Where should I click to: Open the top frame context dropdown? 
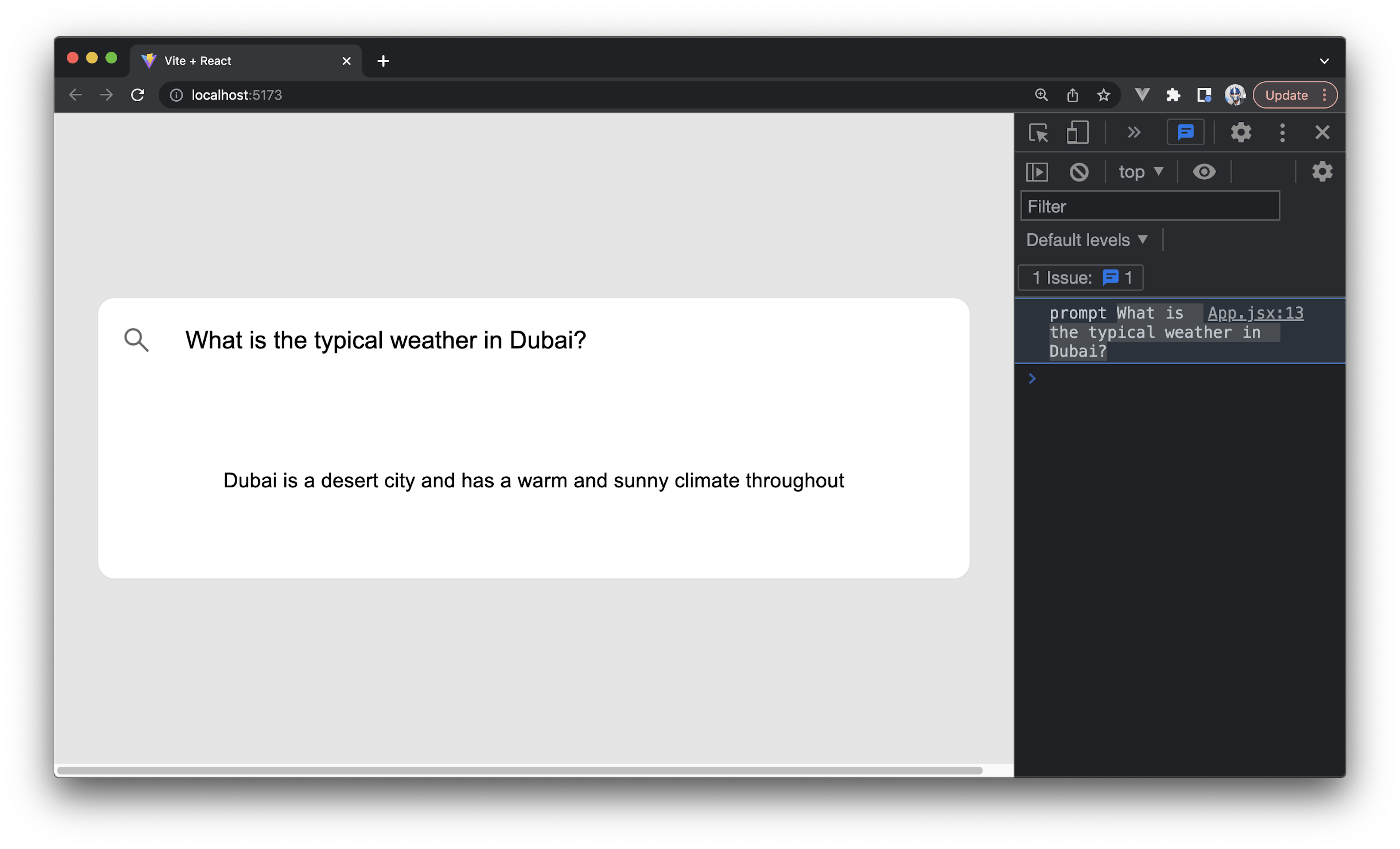click(x=1140, y=172)
